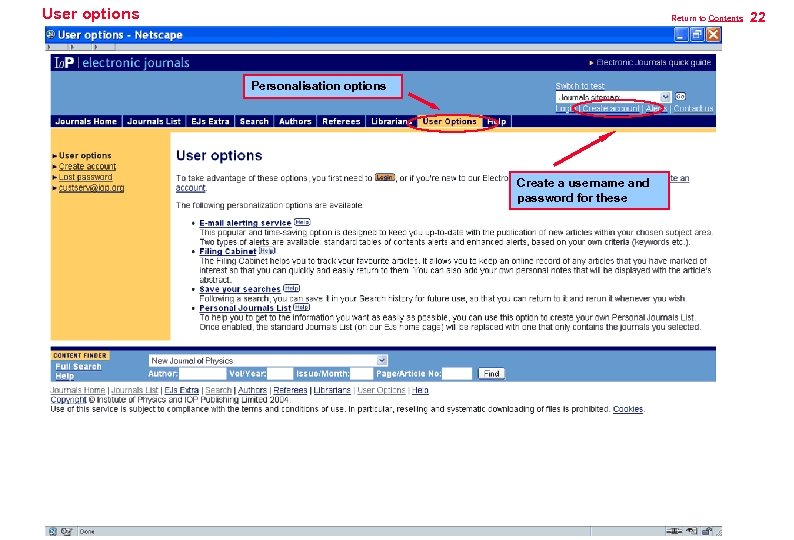Click Journals List in the footer links
The width and height of the screenshot is (794, 540).
click(x=135, y=390)
